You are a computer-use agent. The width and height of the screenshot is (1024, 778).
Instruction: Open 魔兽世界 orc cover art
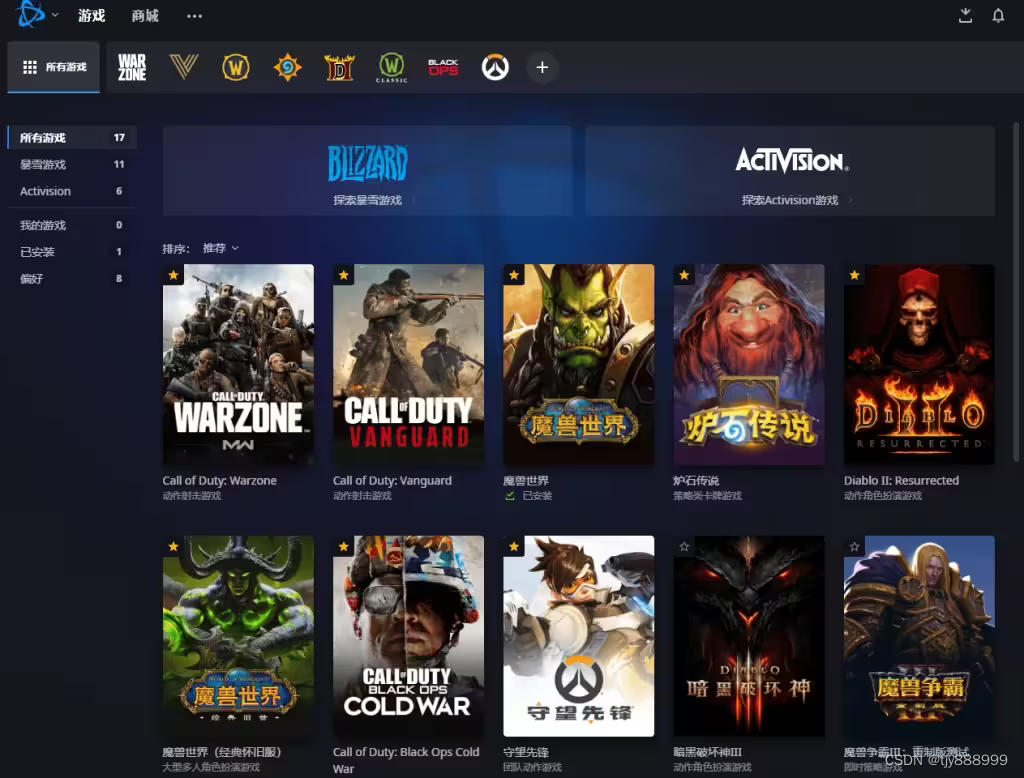point(579,365)
